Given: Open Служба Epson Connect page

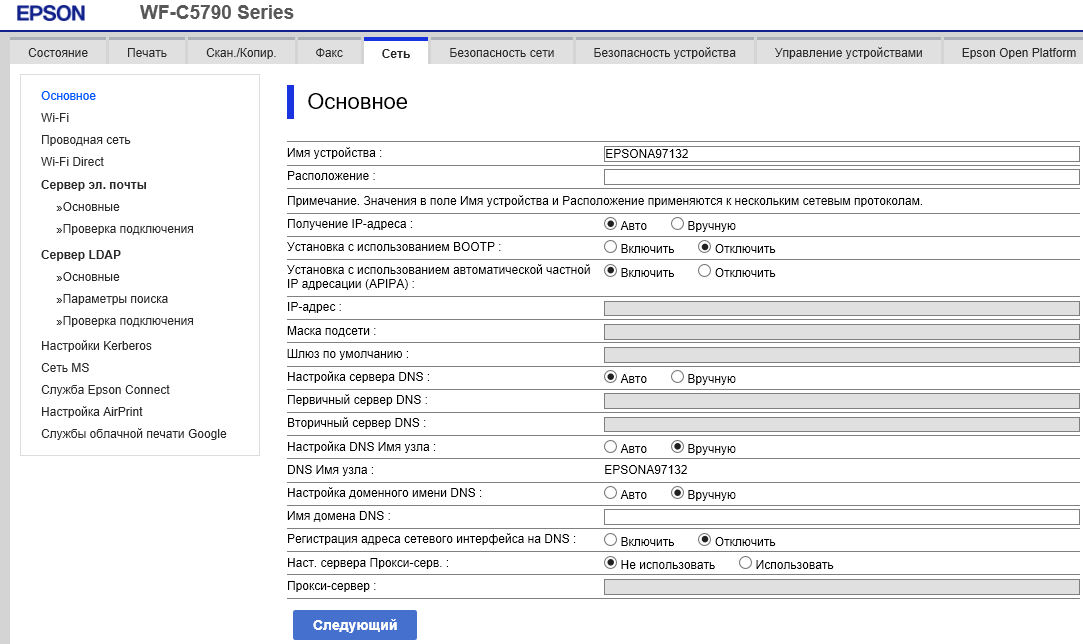Looking at the screenshot, I should point(105,390).
